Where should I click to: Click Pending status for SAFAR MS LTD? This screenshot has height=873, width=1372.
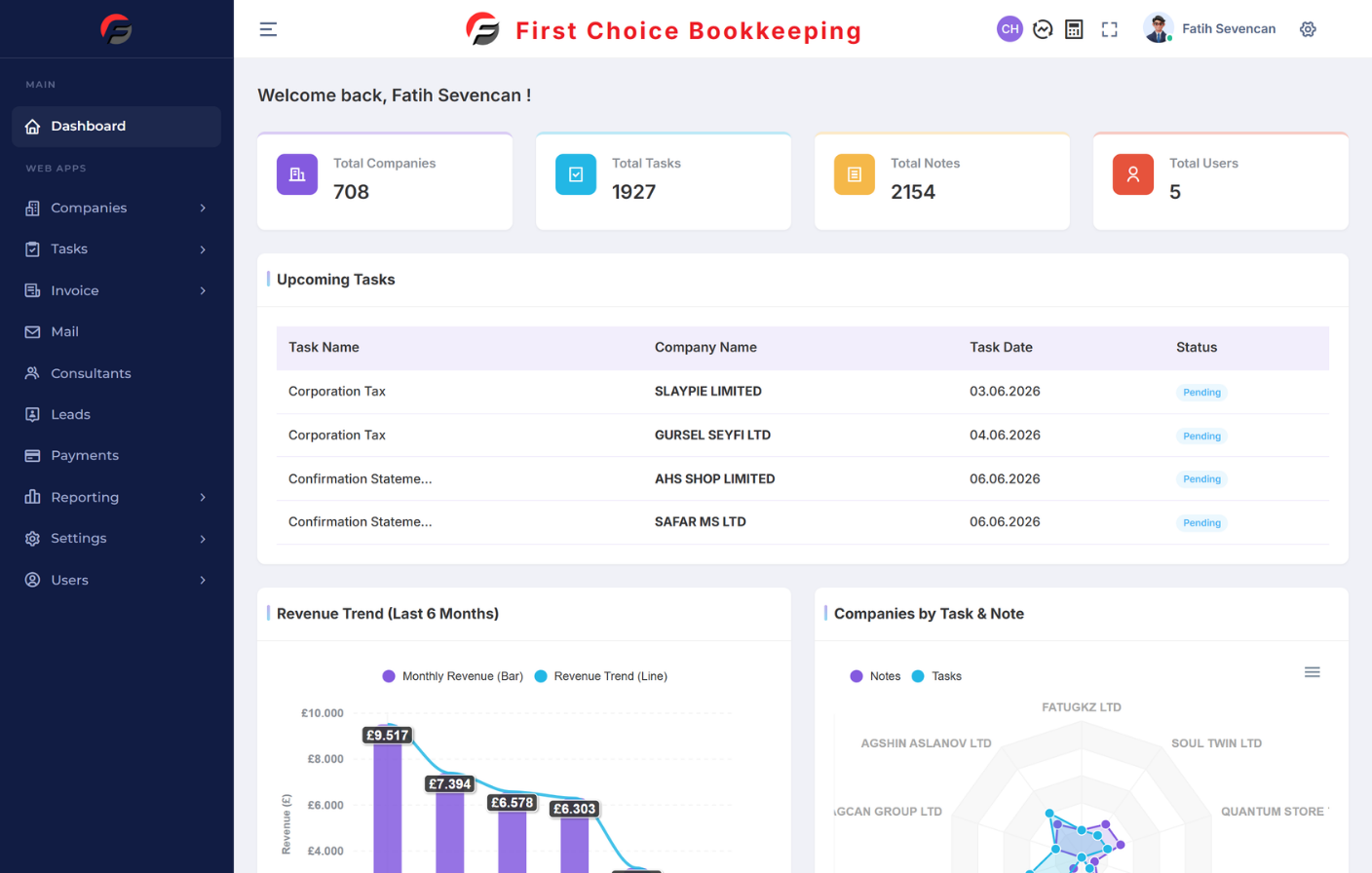coord(1201,523)
